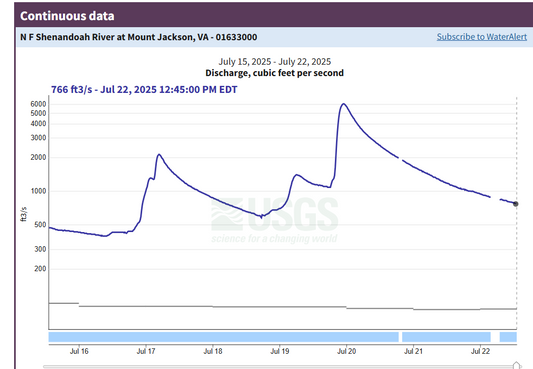Image resolution: width=533 pixels, height=369 pixels.
Task: Click the 6000 y-axis label
Action: point(38,104)
